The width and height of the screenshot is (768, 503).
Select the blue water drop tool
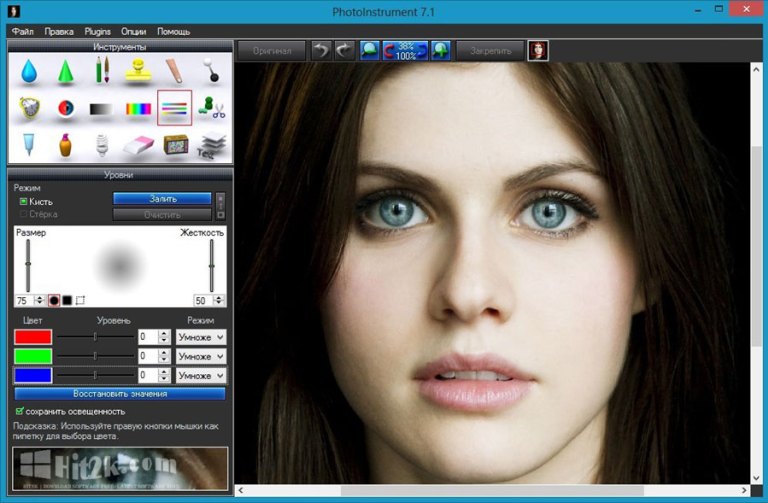tap(29, 72)
